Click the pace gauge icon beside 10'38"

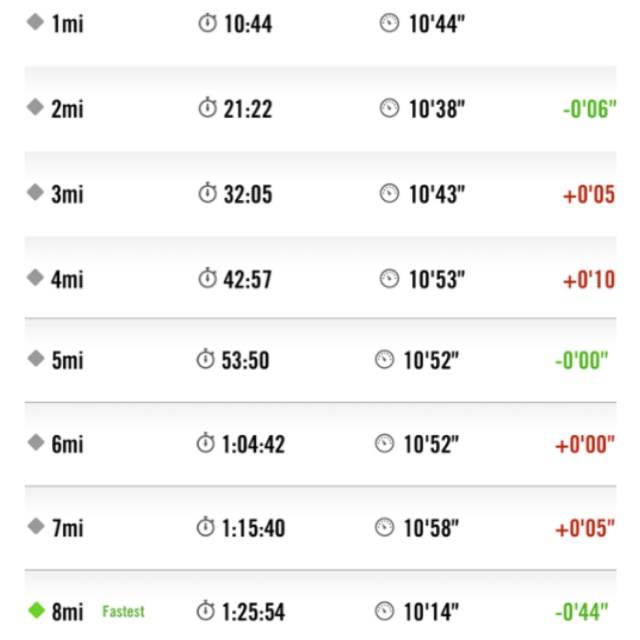[389, 108]
